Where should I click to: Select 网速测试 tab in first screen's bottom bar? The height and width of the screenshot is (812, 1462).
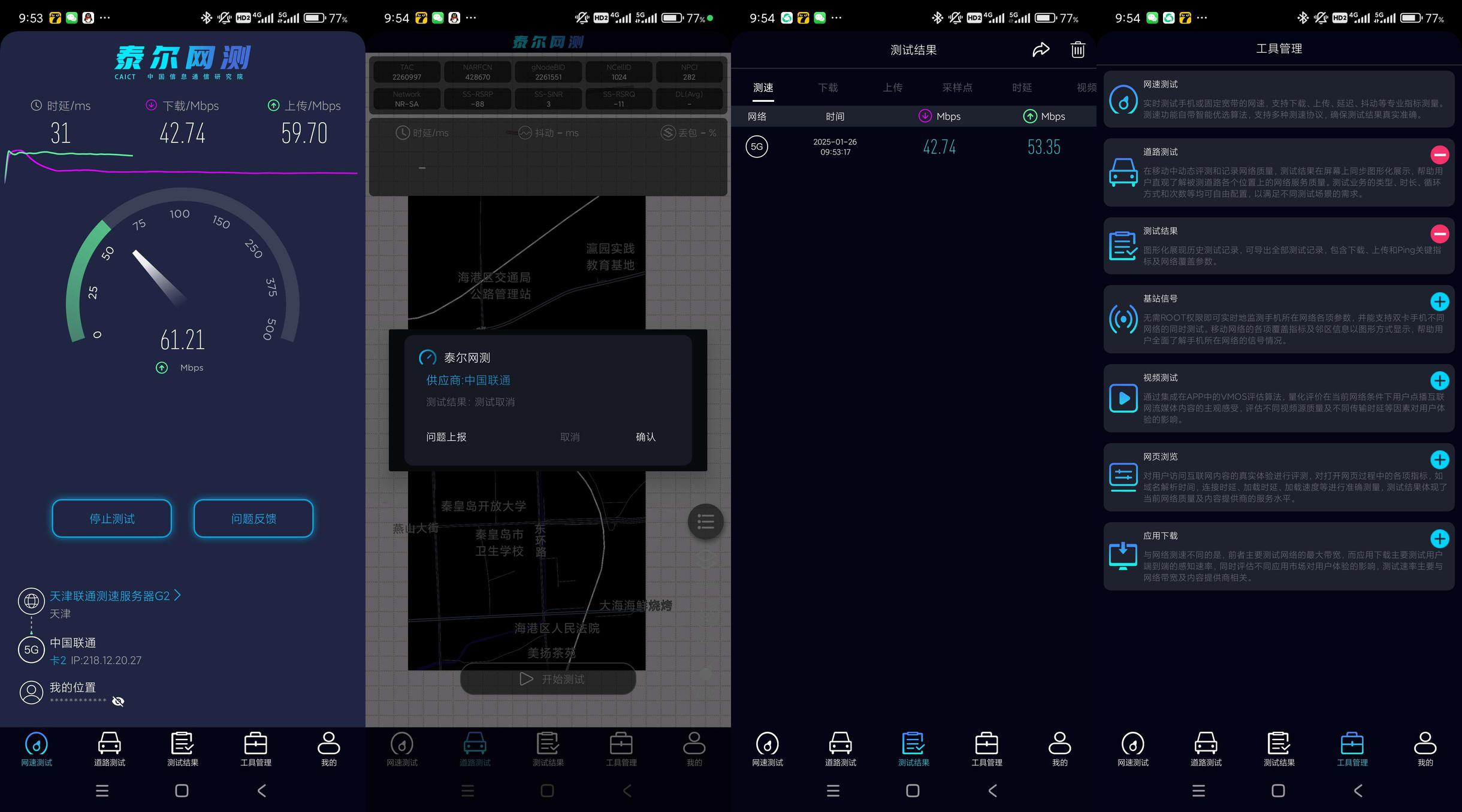click(37, 749)
